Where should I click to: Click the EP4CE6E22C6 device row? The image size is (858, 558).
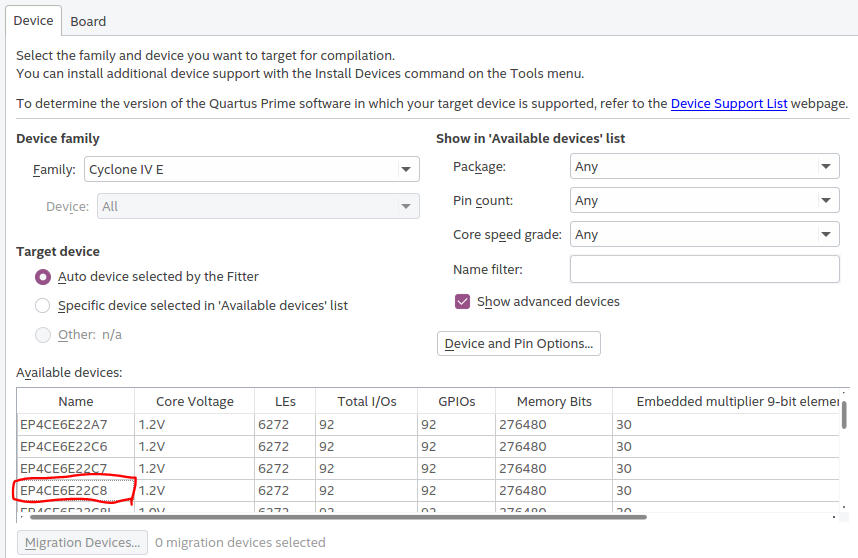tap(64, 446)
